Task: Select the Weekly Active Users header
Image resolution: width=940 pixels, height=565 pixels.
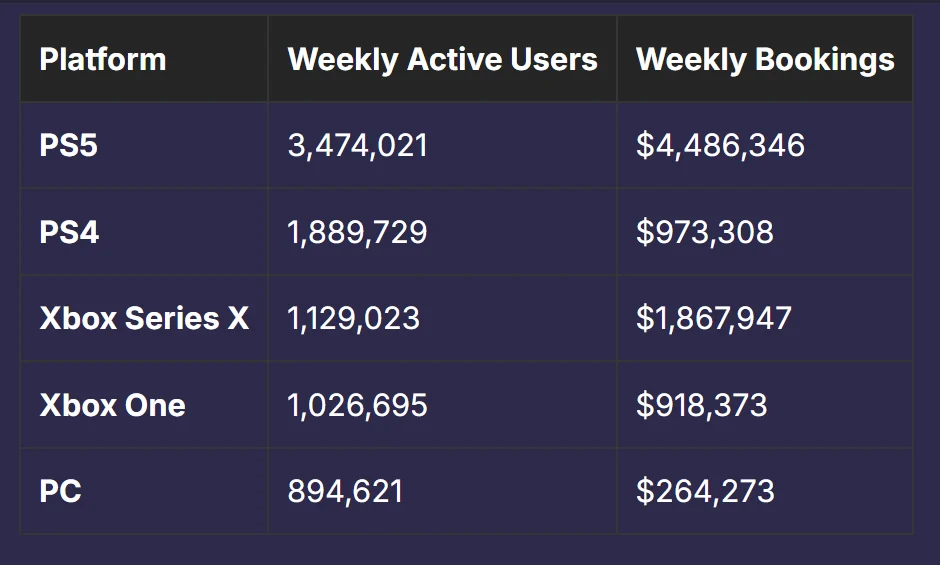Action: coord(442,59)
